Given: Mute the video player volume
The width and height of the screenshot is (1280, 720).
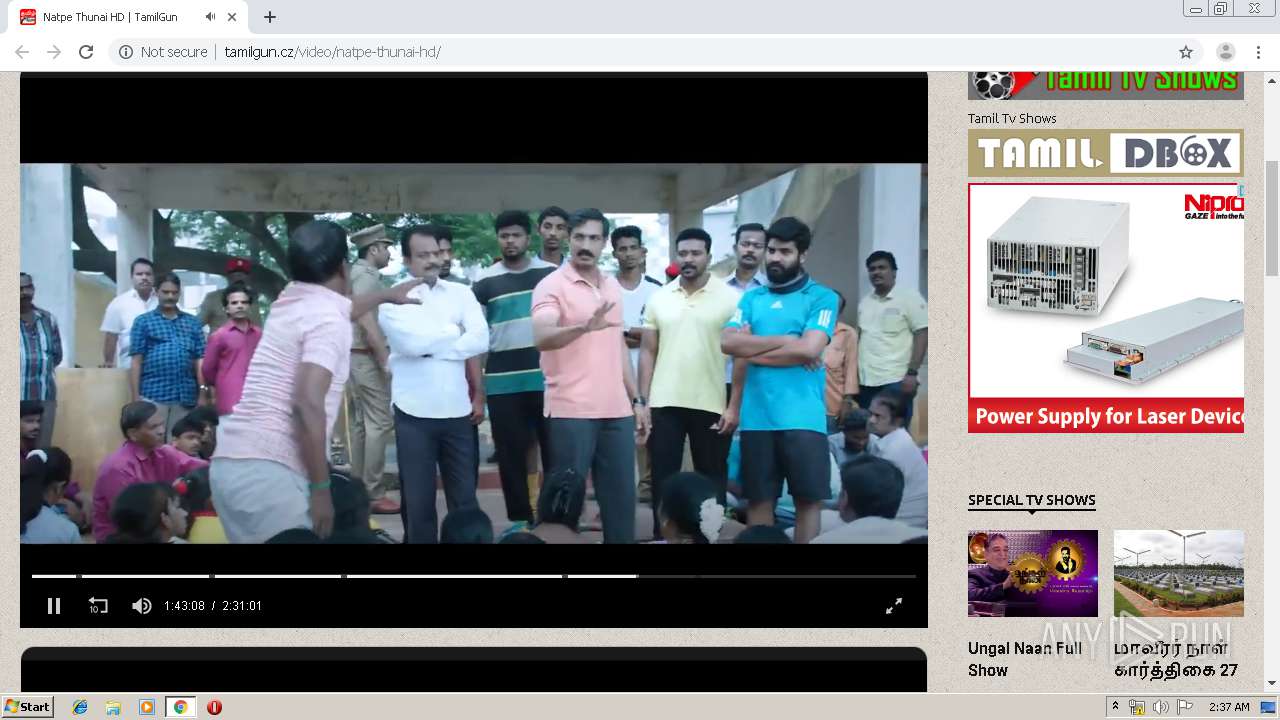Looking at the screenshot, I should (142, 606).
